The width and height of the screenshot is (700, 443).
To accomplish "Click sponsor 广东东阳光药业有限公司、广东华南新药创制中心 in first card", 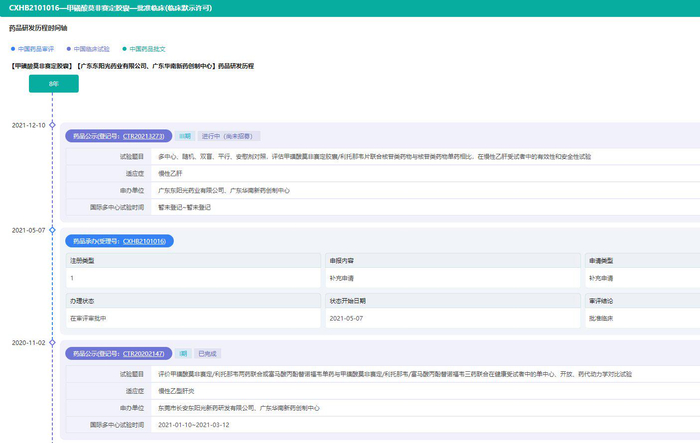I will (x=224, y=190).
